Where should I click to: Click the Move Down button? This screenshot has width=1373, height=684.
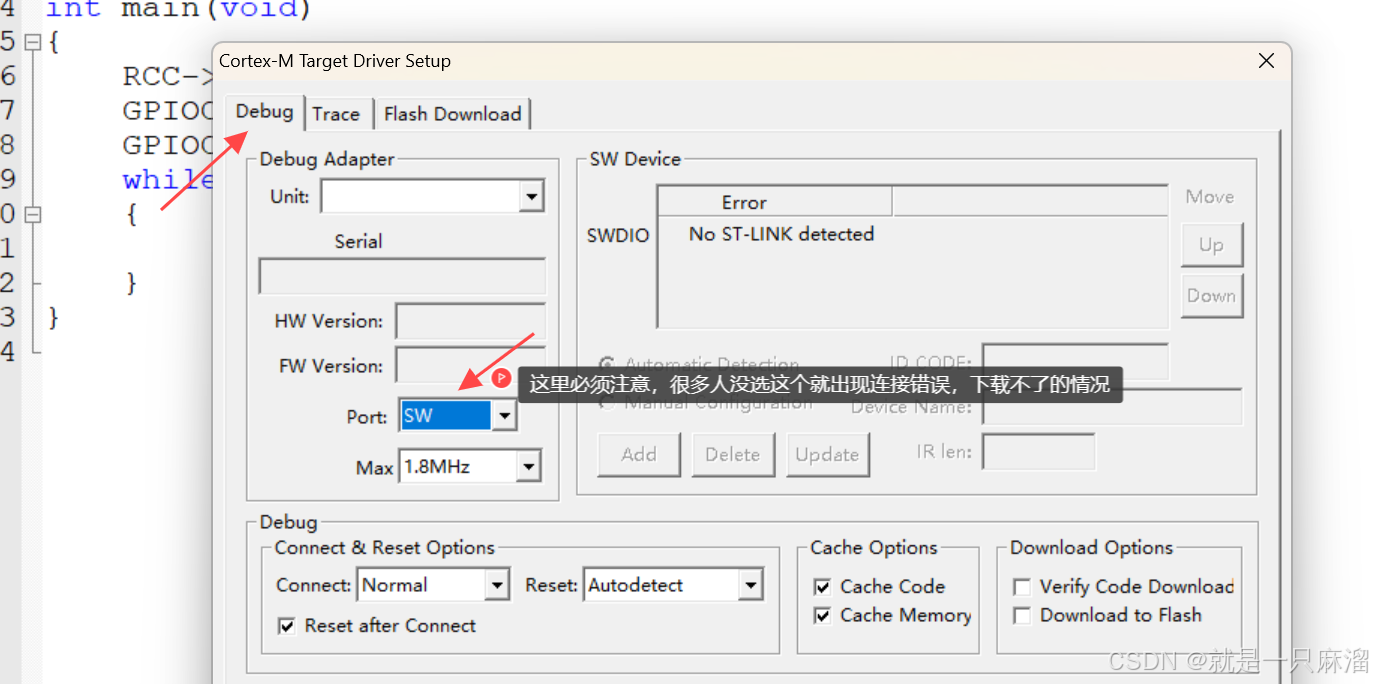click(x=1211, y=296)
